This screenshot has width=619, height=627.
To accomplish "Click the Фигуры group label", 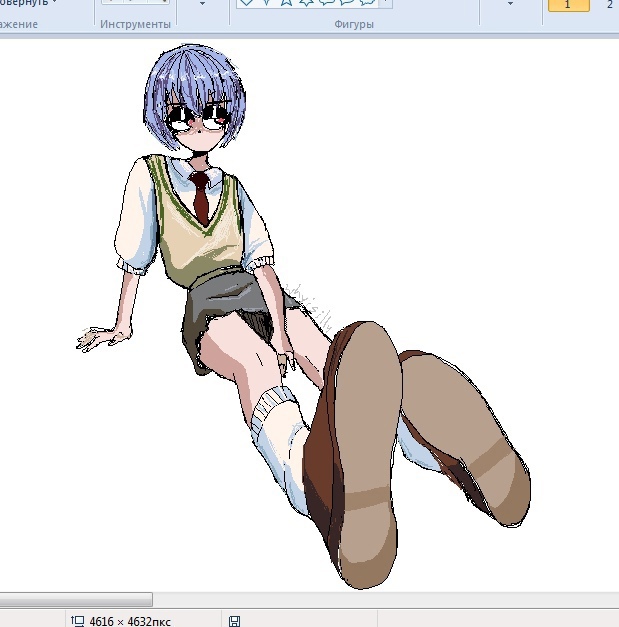I will [354, 24].
